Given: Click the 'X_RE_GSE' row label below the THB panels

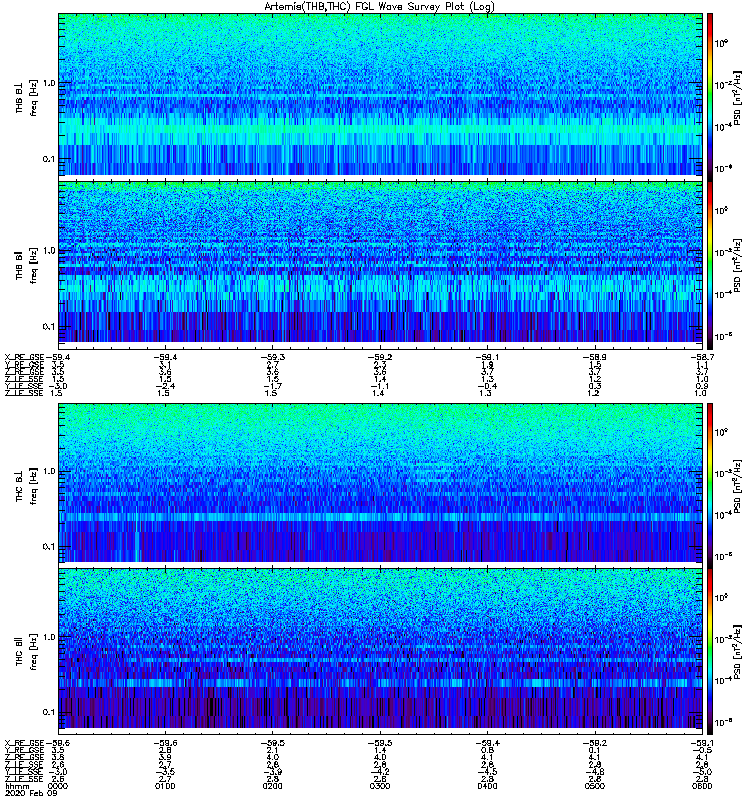Looking at the screenshot, I should pyautogui.click(x=24, y=357).
